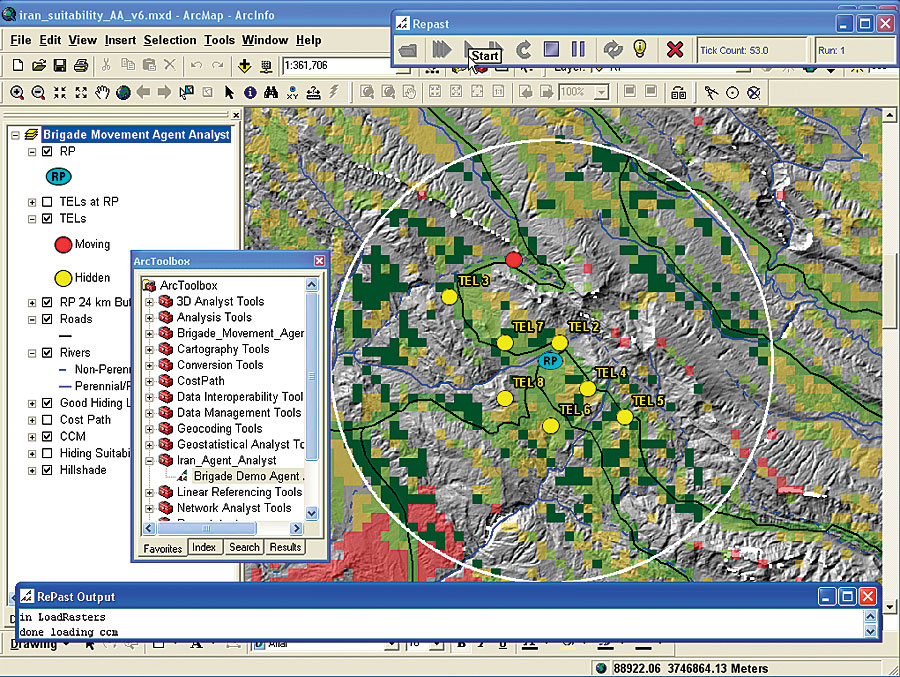Click the Fixed Zoom In arrows icon
Image resolution: width=900 pixels, height=677 pixels.
tap(60, 92)
